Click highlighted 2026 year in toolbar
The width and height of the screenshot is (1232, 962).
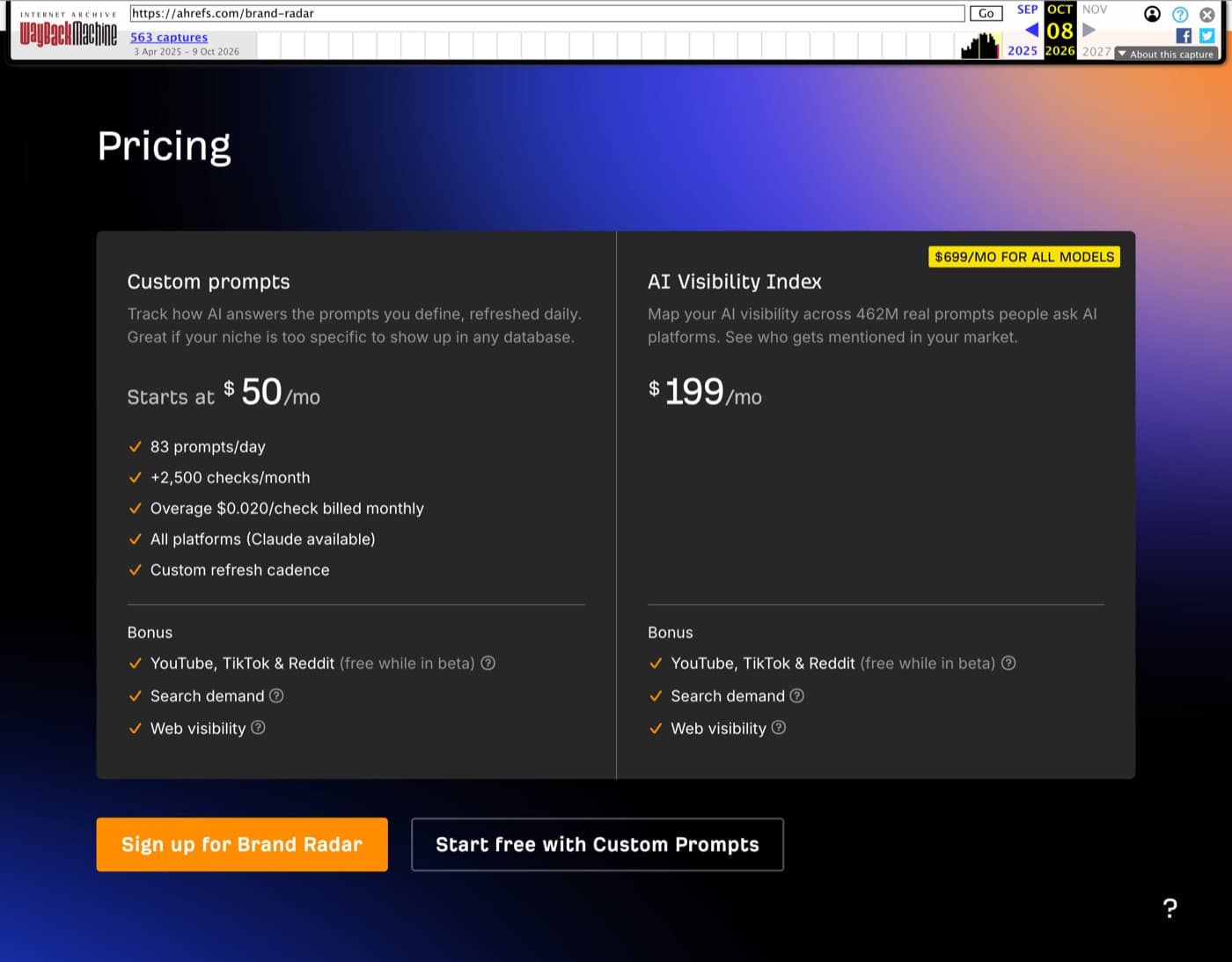coord(1060,51)
